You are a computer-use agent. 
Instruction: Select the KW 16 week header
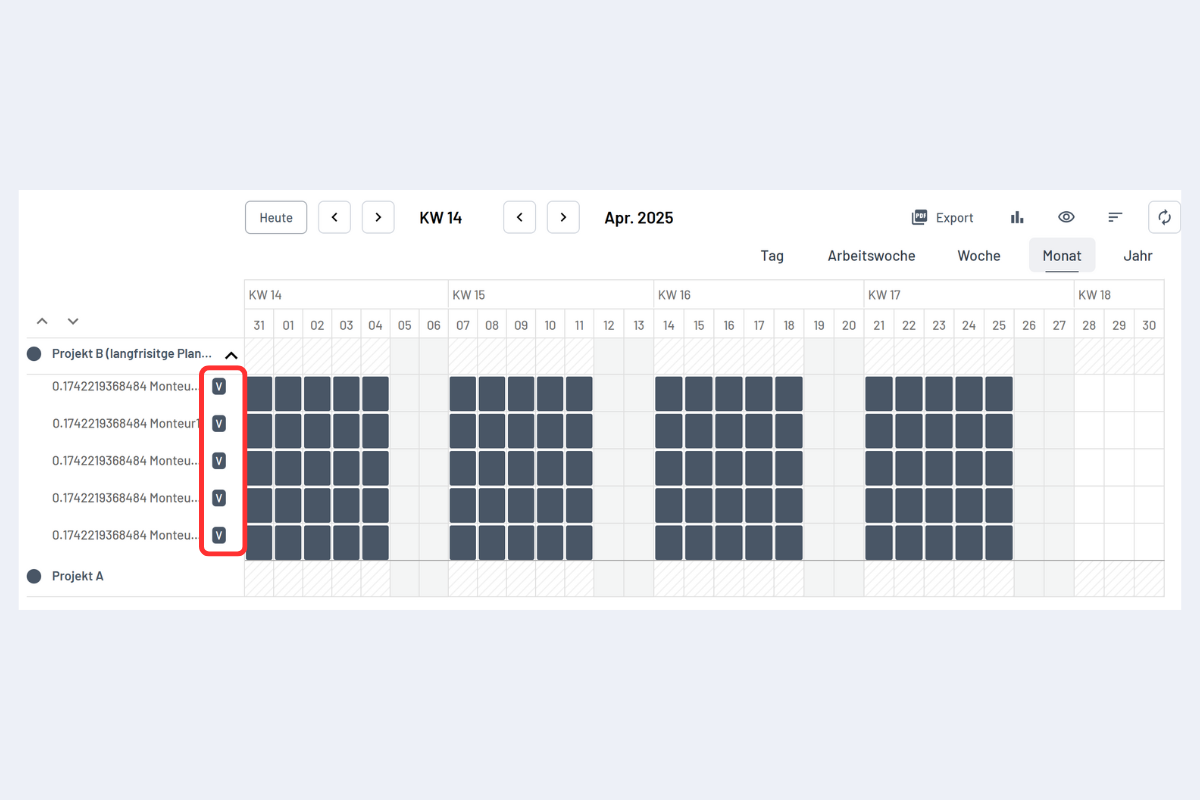coord(674,295)
